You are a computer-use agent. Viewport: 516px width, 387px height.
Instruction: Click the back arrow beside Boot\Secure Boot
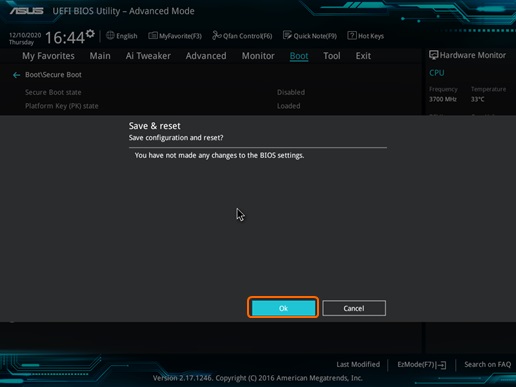(16, 75)
